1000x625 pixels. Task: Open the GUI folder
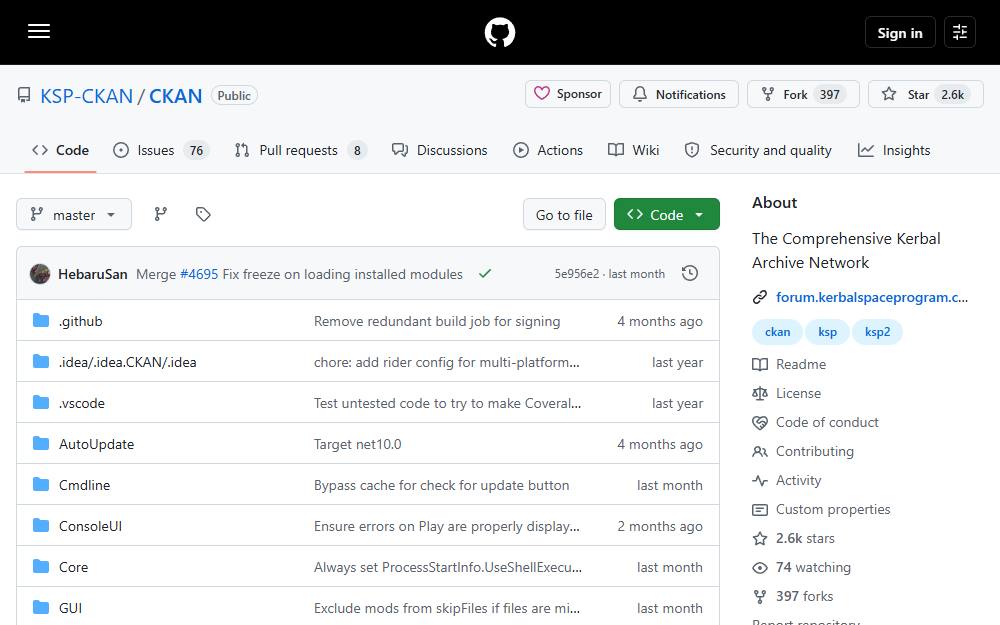point(70,608)
